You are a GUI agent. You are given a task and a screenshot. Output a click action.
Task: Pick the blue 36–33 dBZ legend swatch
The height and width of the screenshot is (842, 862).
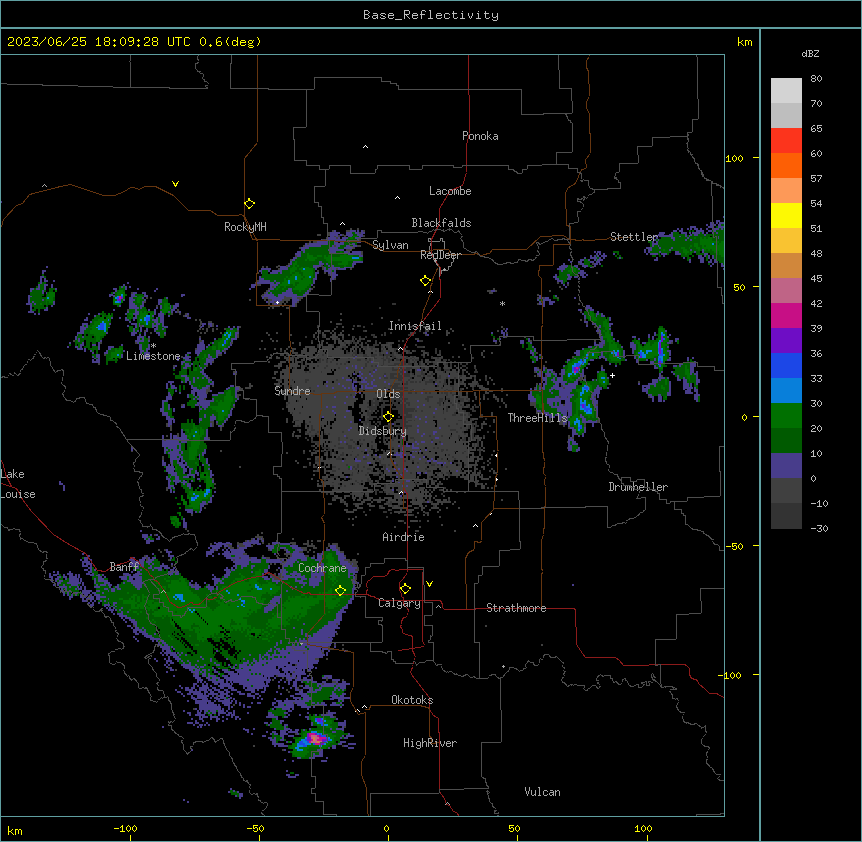[x=786, y=365]
